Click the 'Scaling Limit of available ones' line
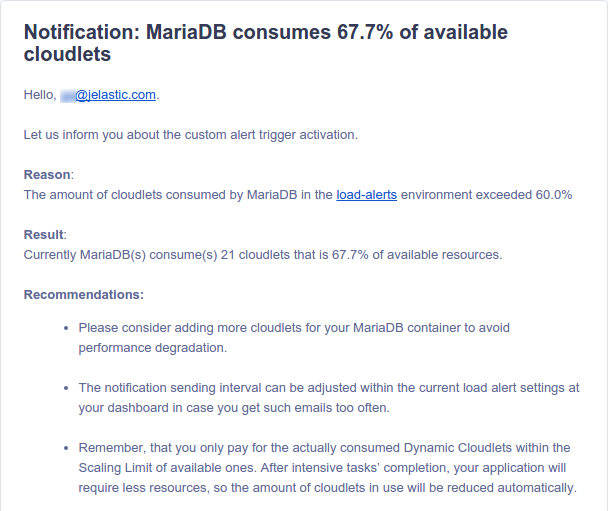This screenshot has width=608, height=511. click(322, 468)
